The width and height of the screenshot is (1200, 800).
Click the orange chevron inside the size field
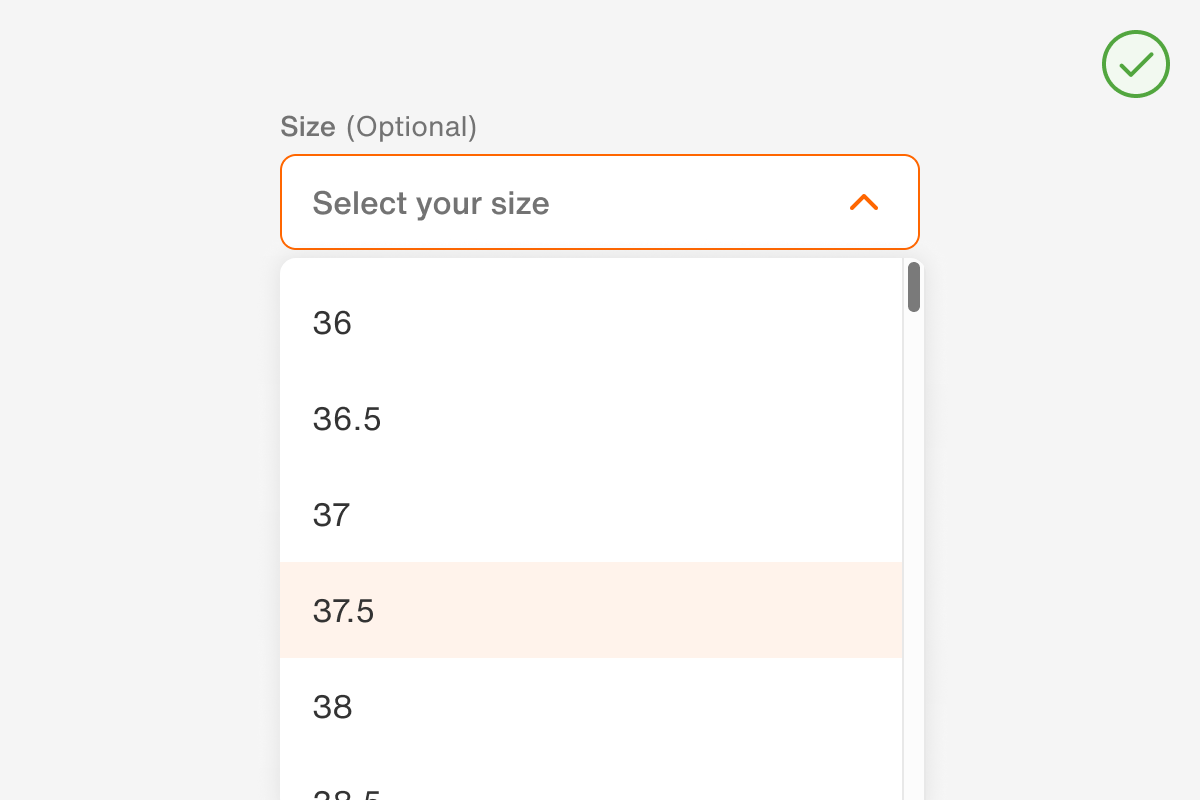864,202
